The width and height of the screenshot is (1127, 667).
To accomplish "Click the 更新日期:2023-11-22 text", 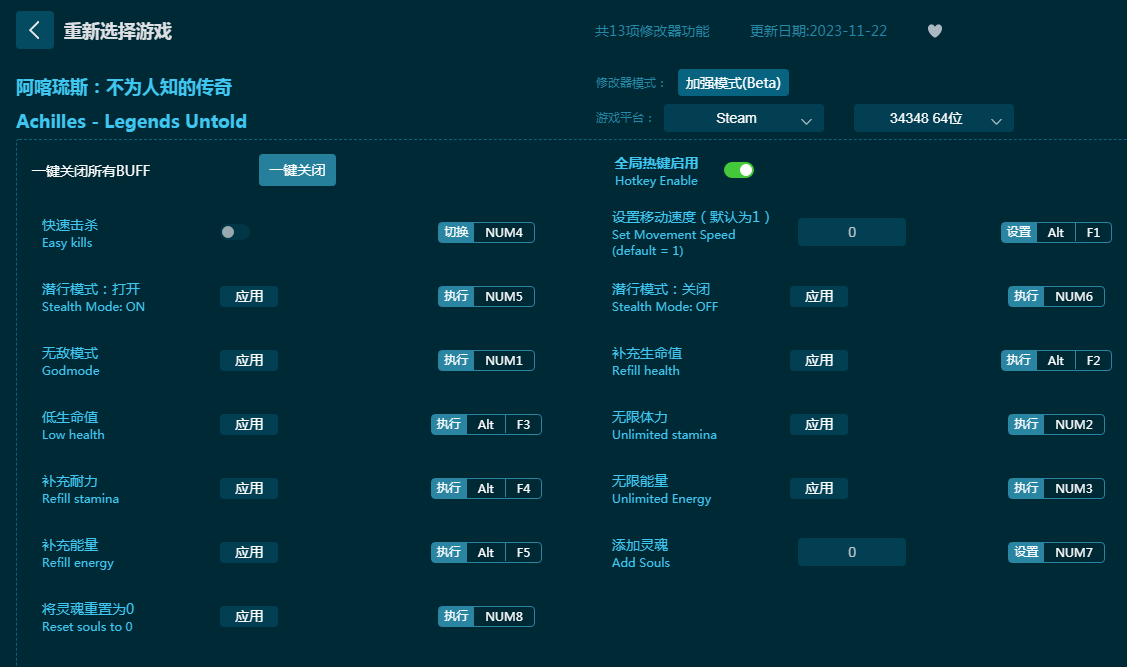I will point(819,31).
